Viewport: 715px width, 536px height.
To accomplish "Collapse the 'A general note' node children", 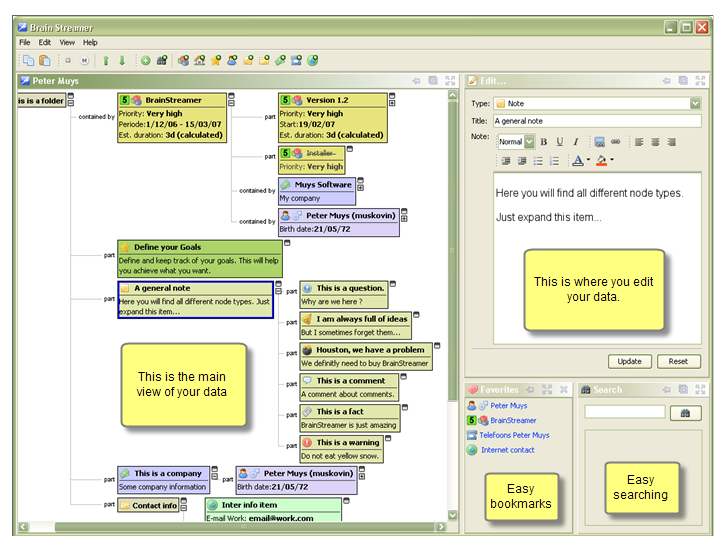I will 279,287.
